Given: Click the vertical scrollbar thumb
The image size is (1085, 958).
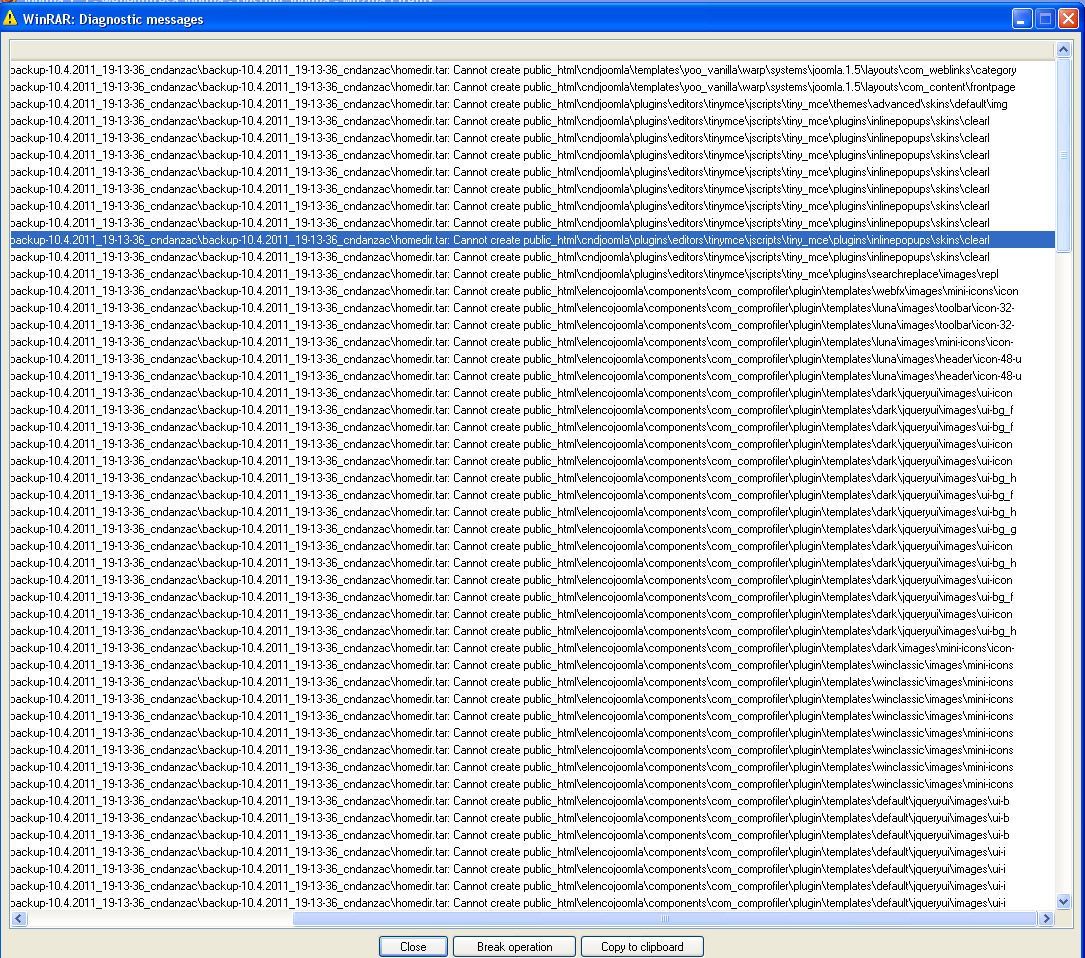Looking at the screenshot, I should tap(1064, 155).
